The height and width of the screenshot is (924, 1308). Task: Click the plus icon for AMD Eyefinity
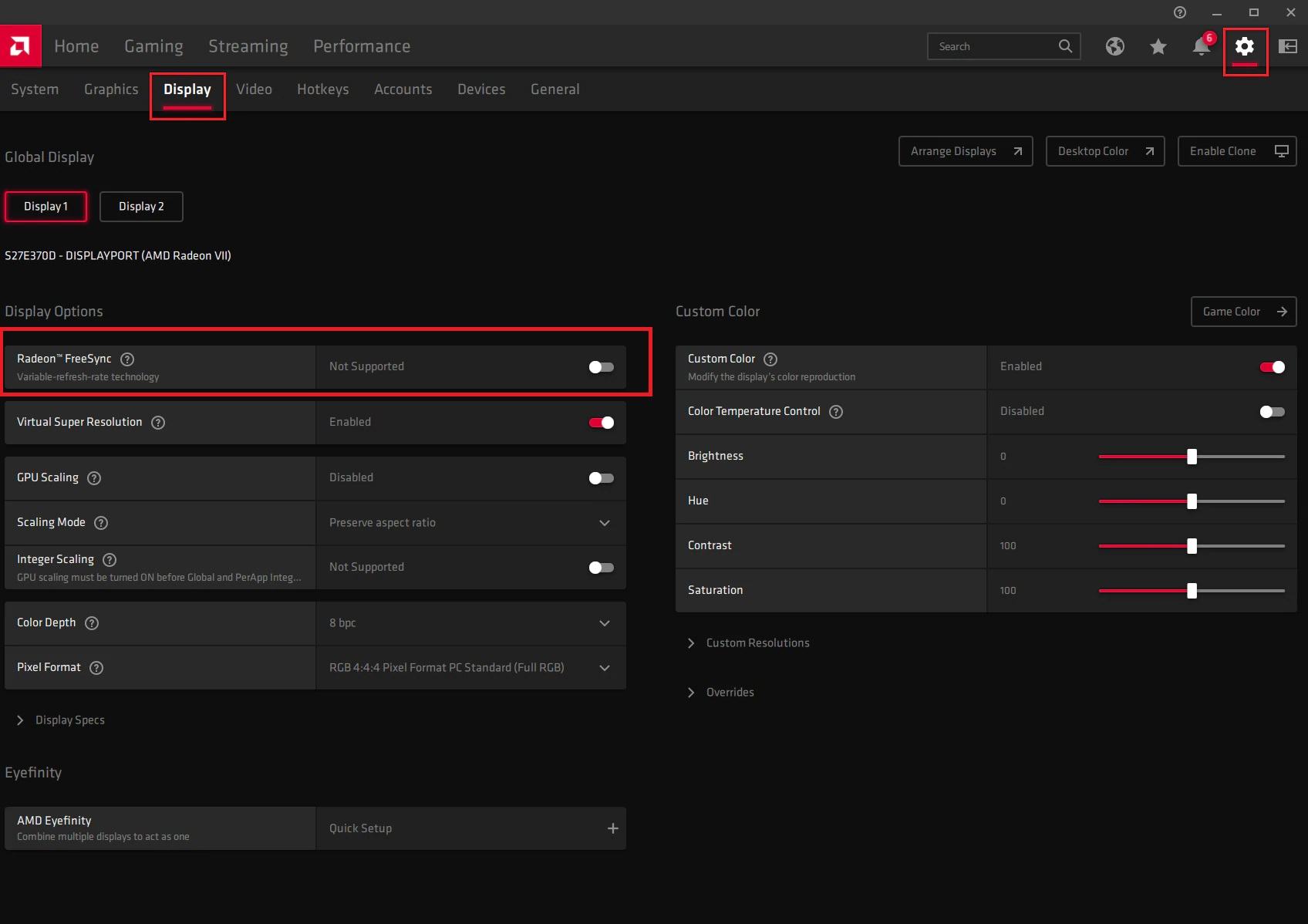pos(613,828)
